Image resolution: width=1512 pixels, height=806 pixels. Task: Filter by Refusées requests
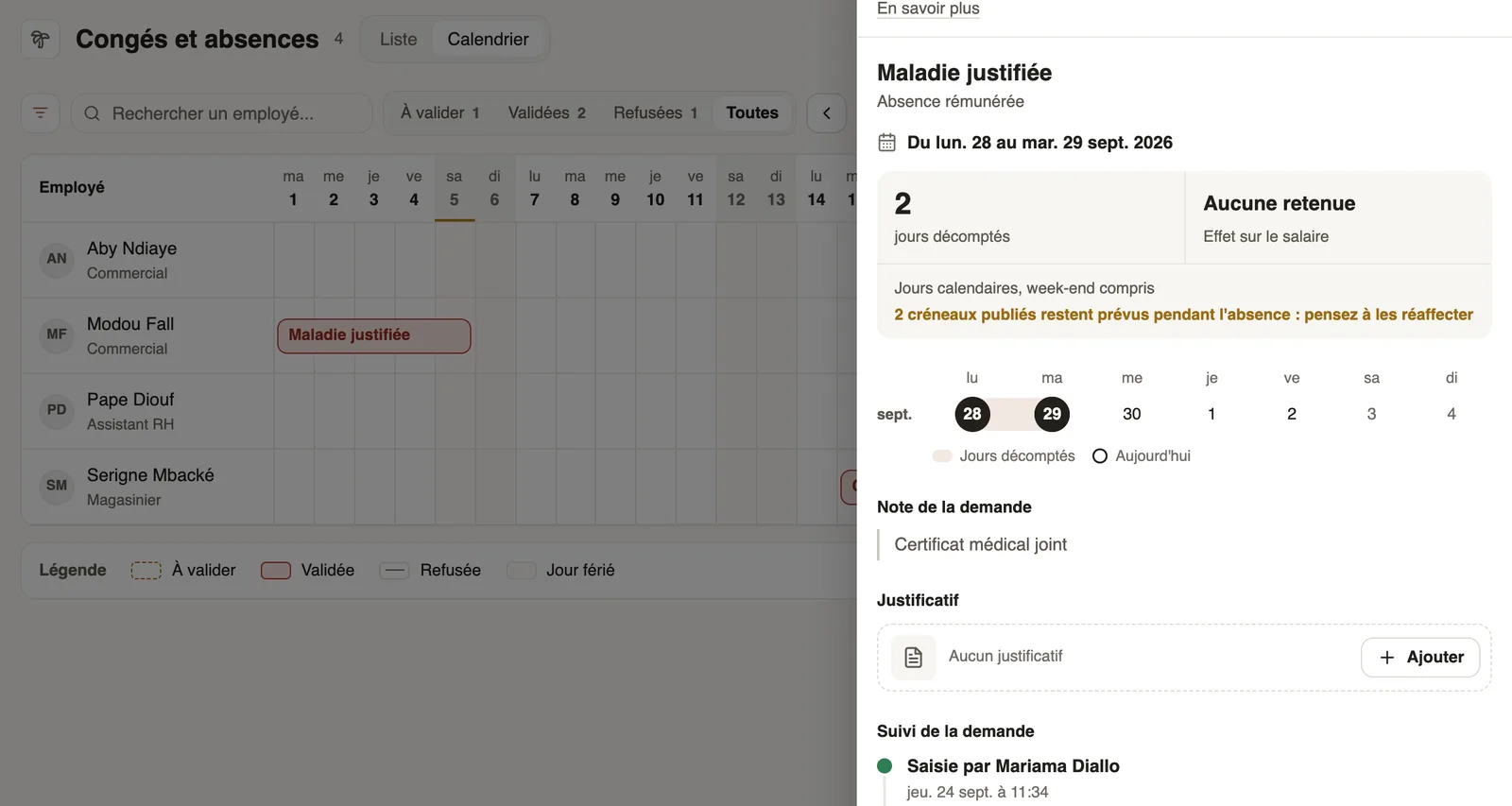point(656,113)
